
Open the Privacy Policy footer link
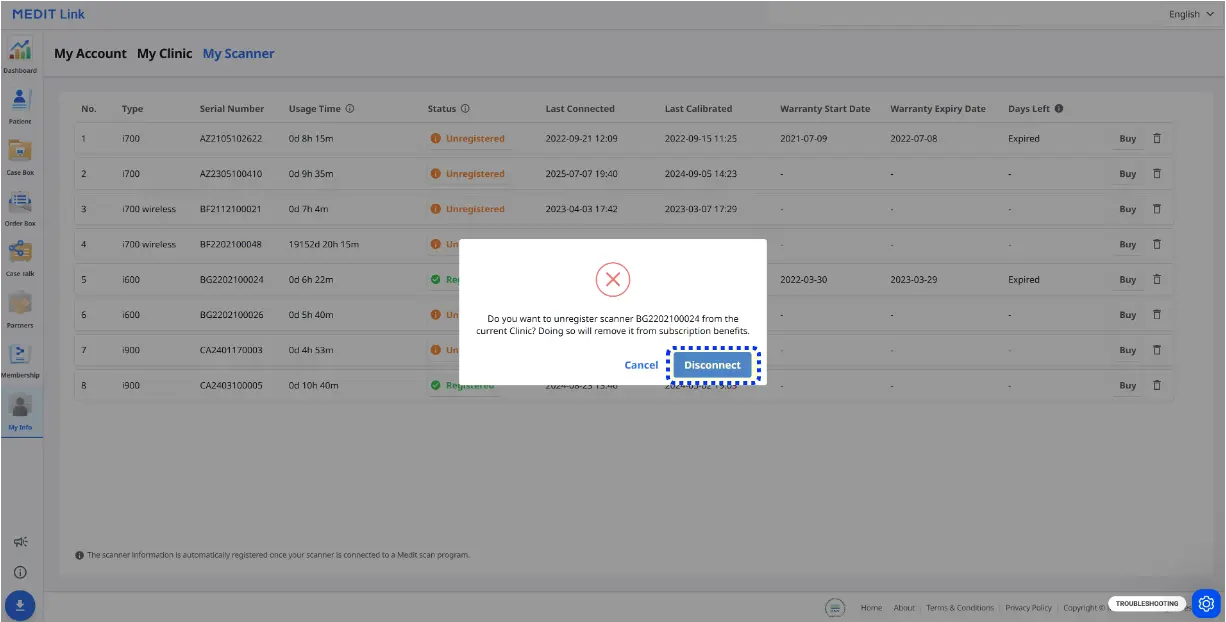[1028, 608]
